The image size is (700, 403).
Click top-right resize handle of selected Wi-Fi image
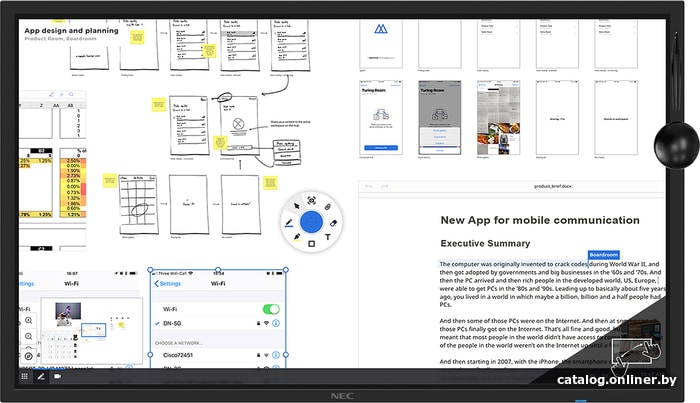click(286, 270)
